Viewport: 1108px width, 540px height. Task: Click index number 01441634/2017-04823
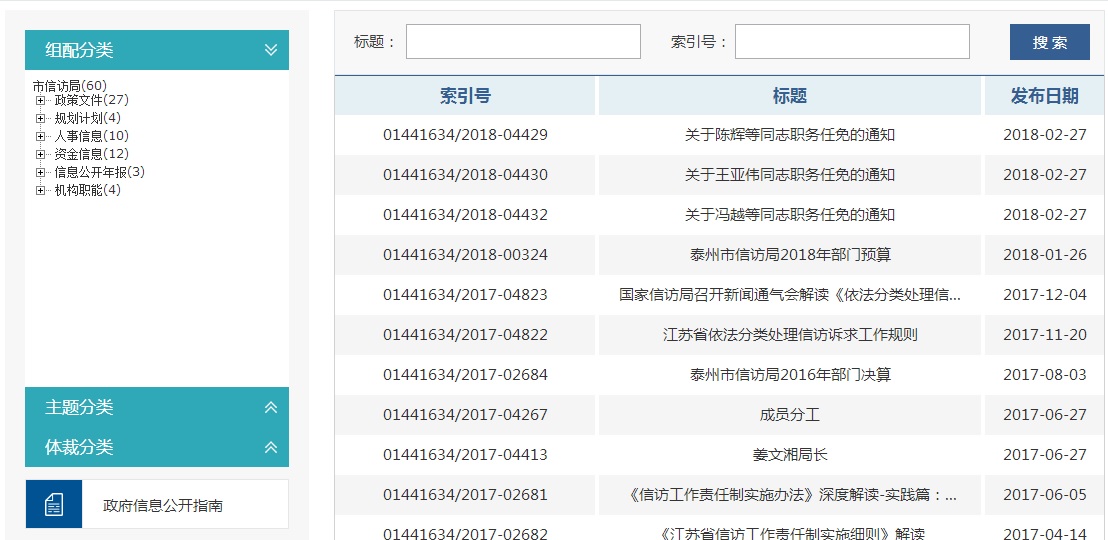[466, 295]
